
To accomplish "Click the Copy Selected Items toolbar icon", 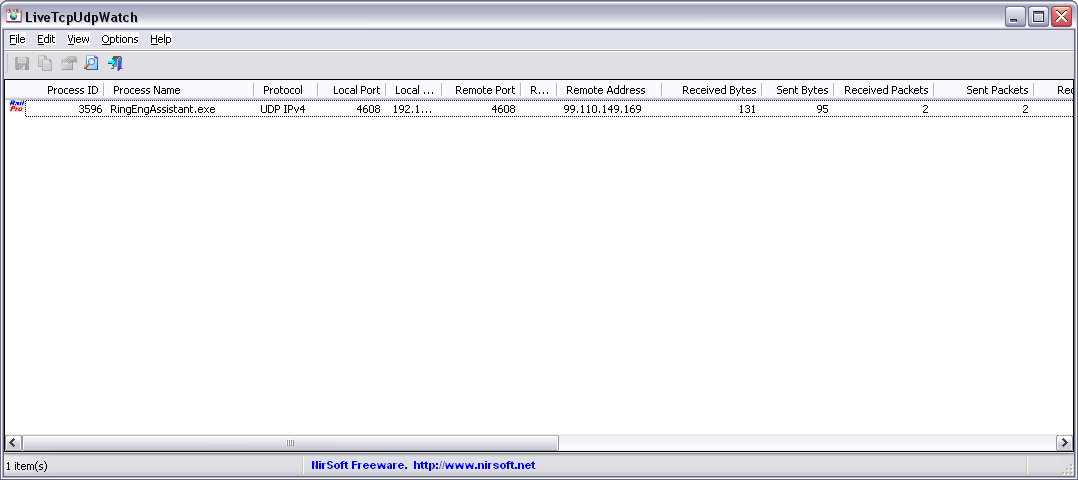I will point(45,64).
